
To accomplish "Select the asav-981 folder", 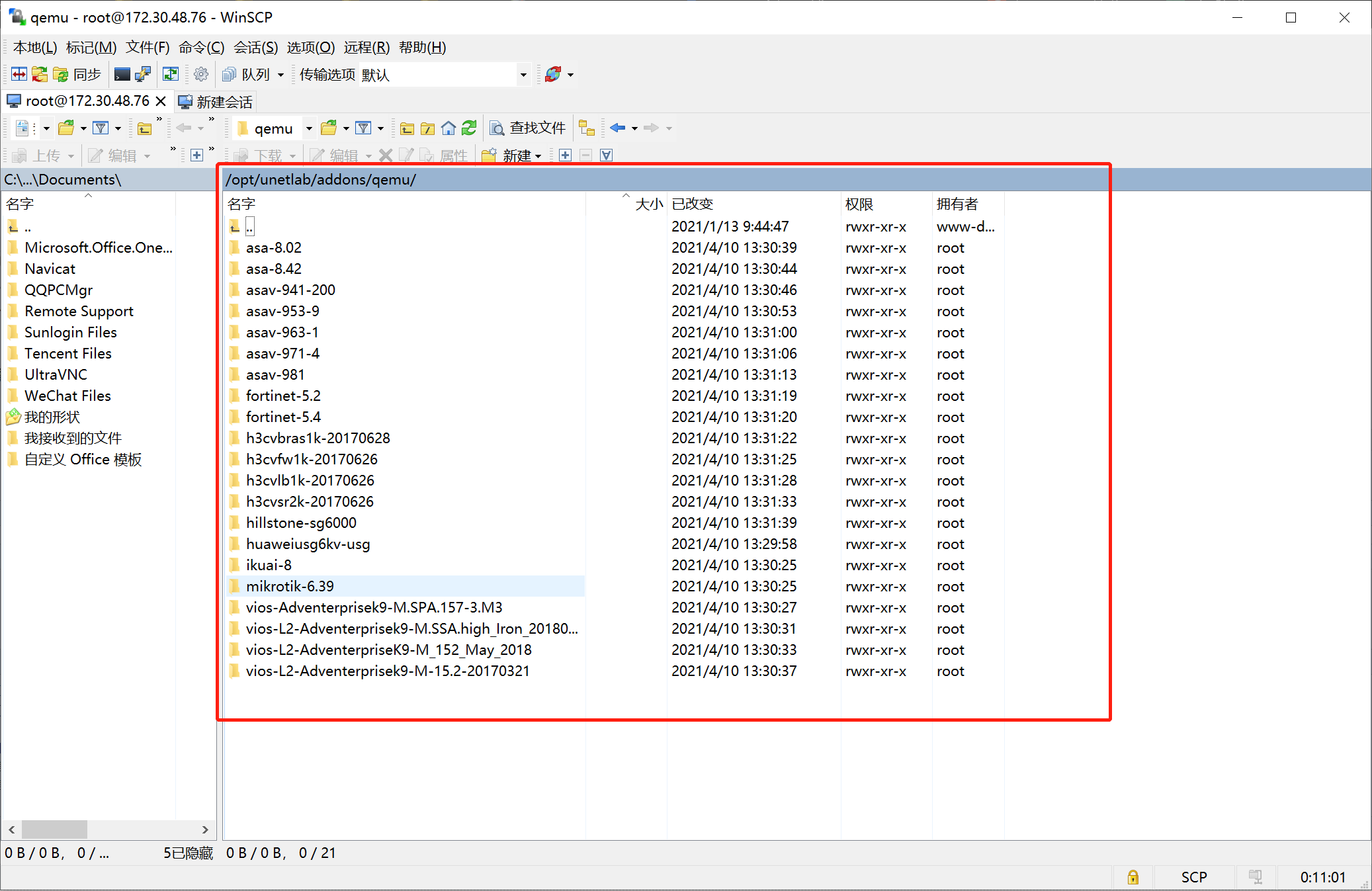I will (x=275, y=374).
